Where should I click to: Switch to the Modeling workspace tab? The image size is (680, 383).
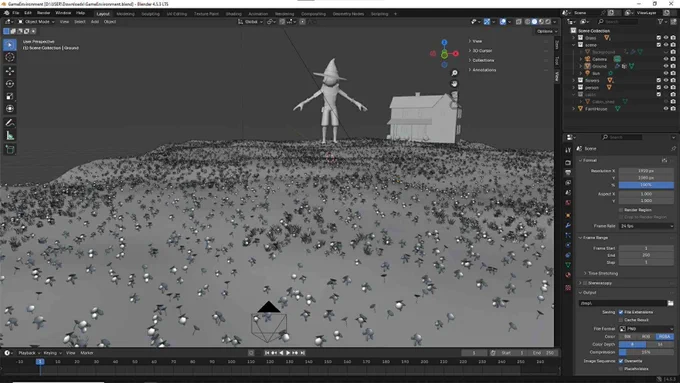coord(125,14)
